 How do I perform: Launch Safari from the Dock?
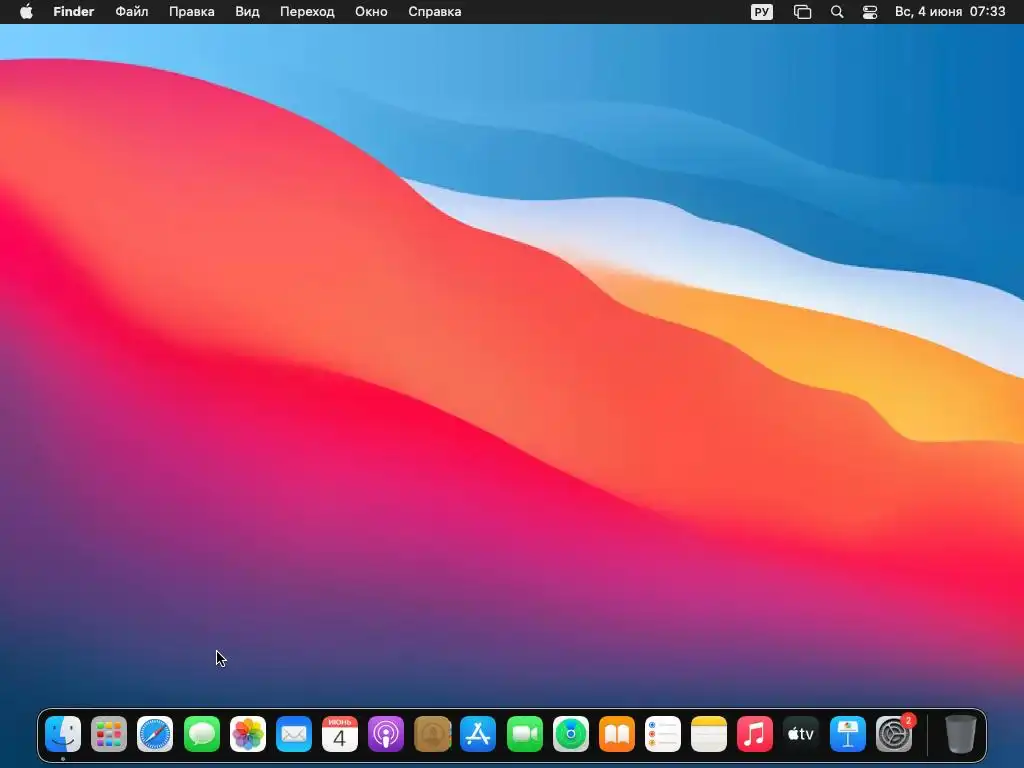tap(155, 734)
